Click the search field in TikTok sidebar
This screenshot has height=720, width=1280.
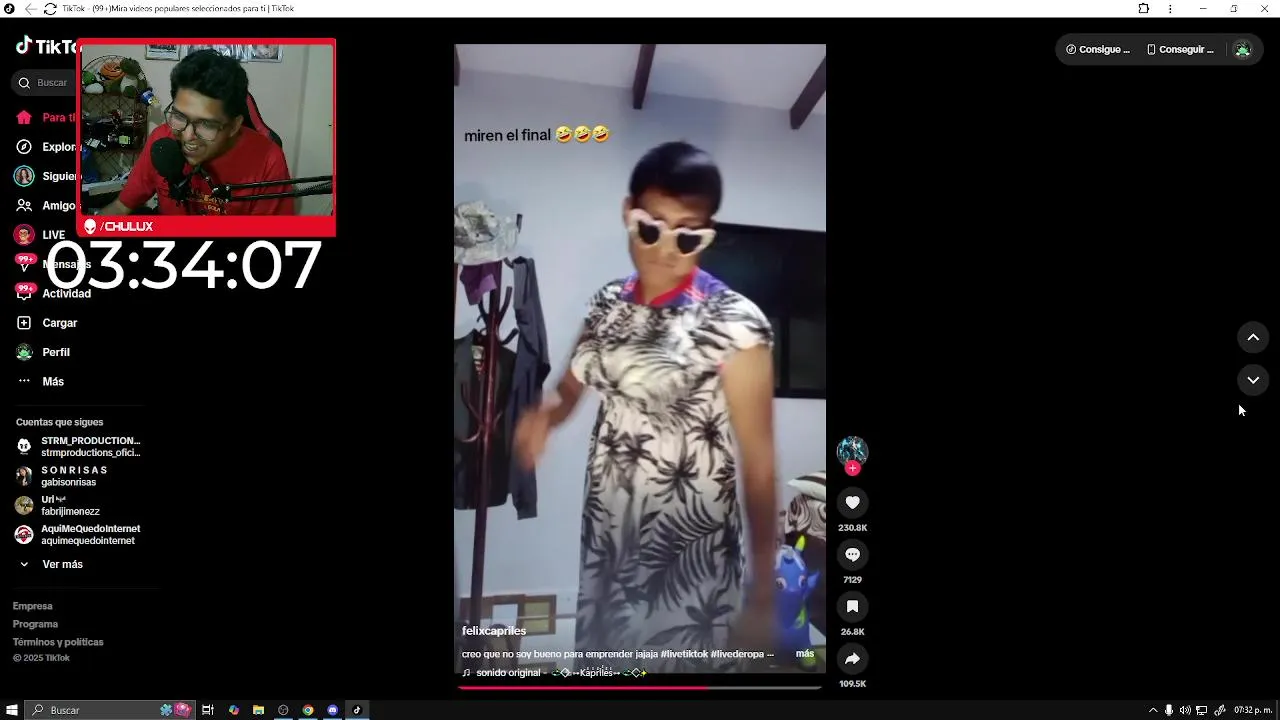(x=45, y=83)
